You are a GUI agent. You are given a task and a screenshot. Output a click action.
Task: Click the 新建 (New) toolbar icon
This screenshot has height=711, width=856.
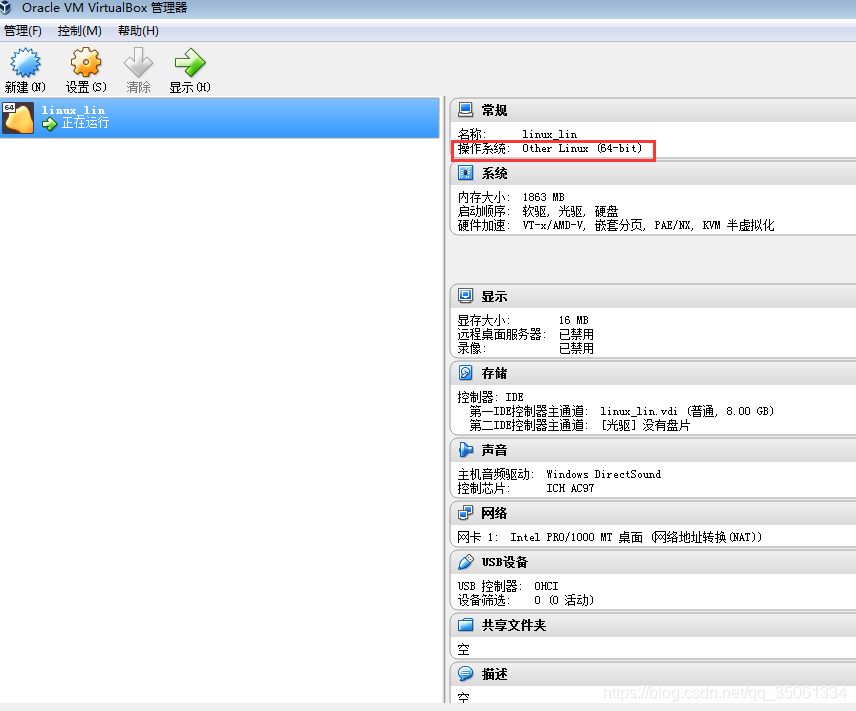(x=25, y=62)
